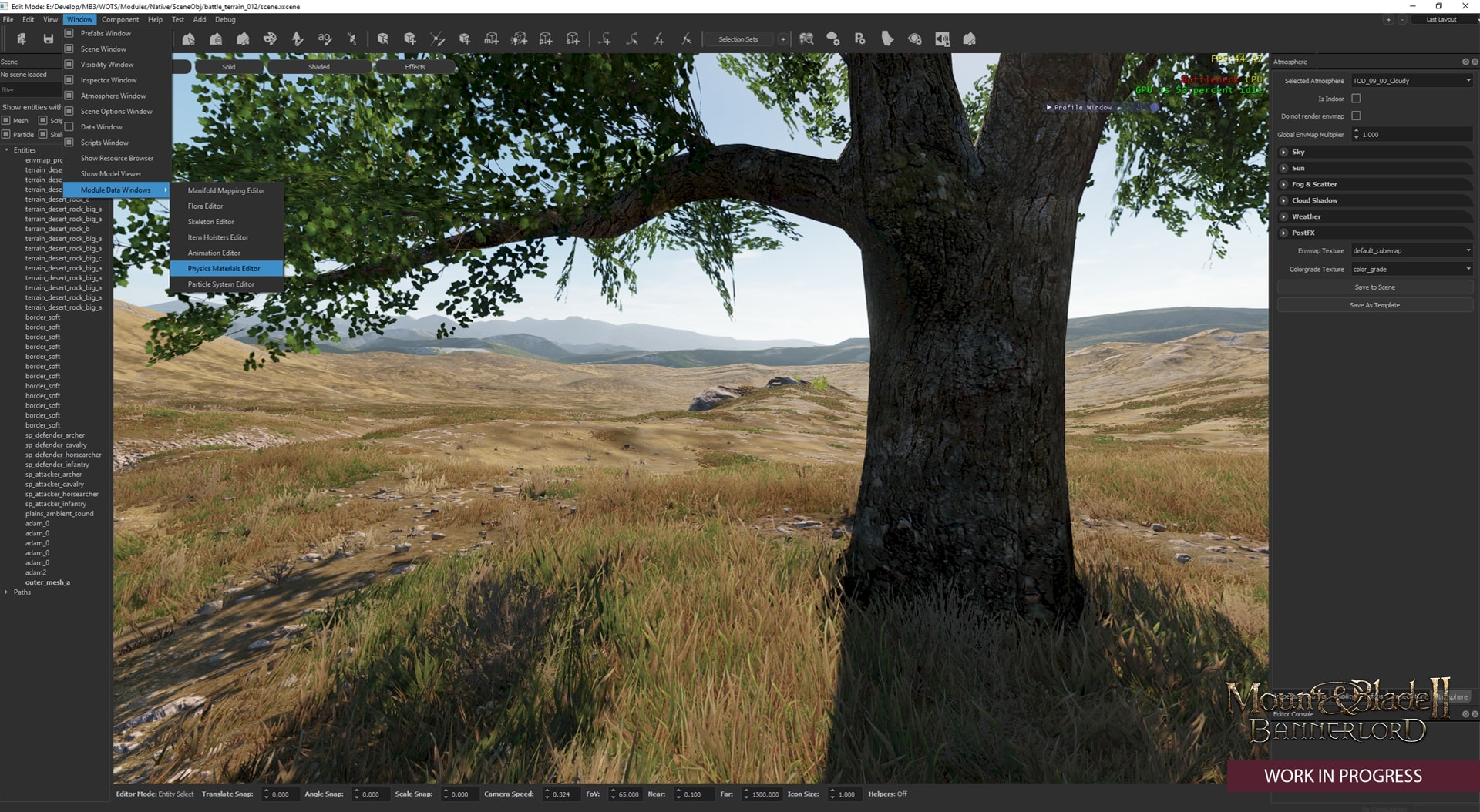Select the sp_defender_archer entity

point(55,435)
